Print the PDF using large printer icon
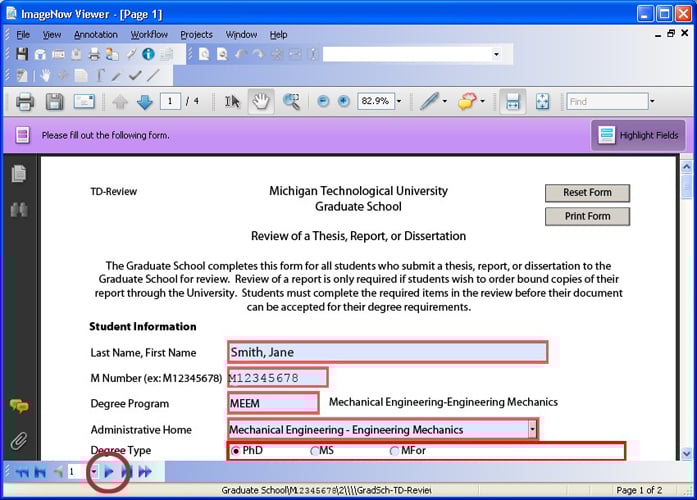 point(25,102)
